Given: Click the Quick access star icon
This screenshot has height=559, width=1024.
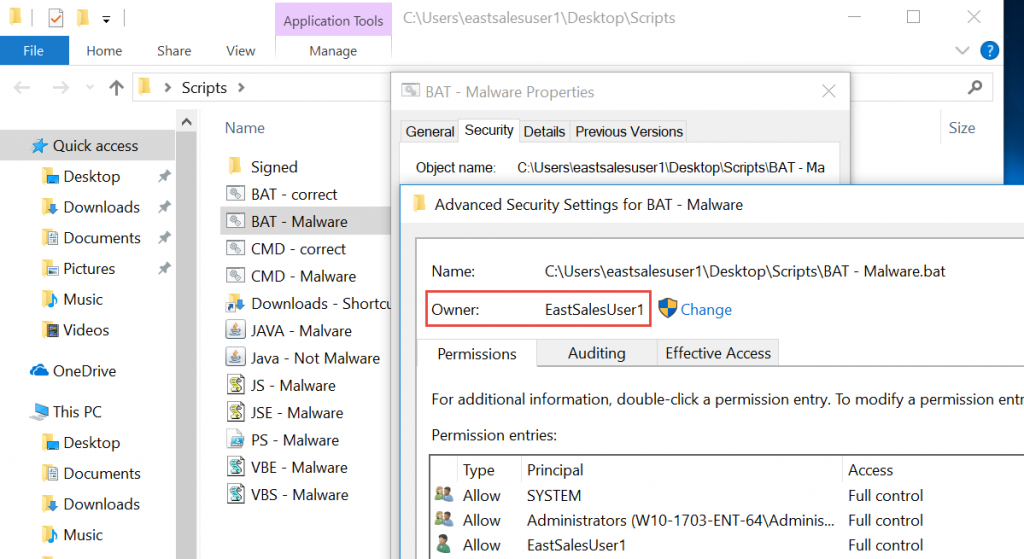Looking at the screenshot, I should pos(40,146).
